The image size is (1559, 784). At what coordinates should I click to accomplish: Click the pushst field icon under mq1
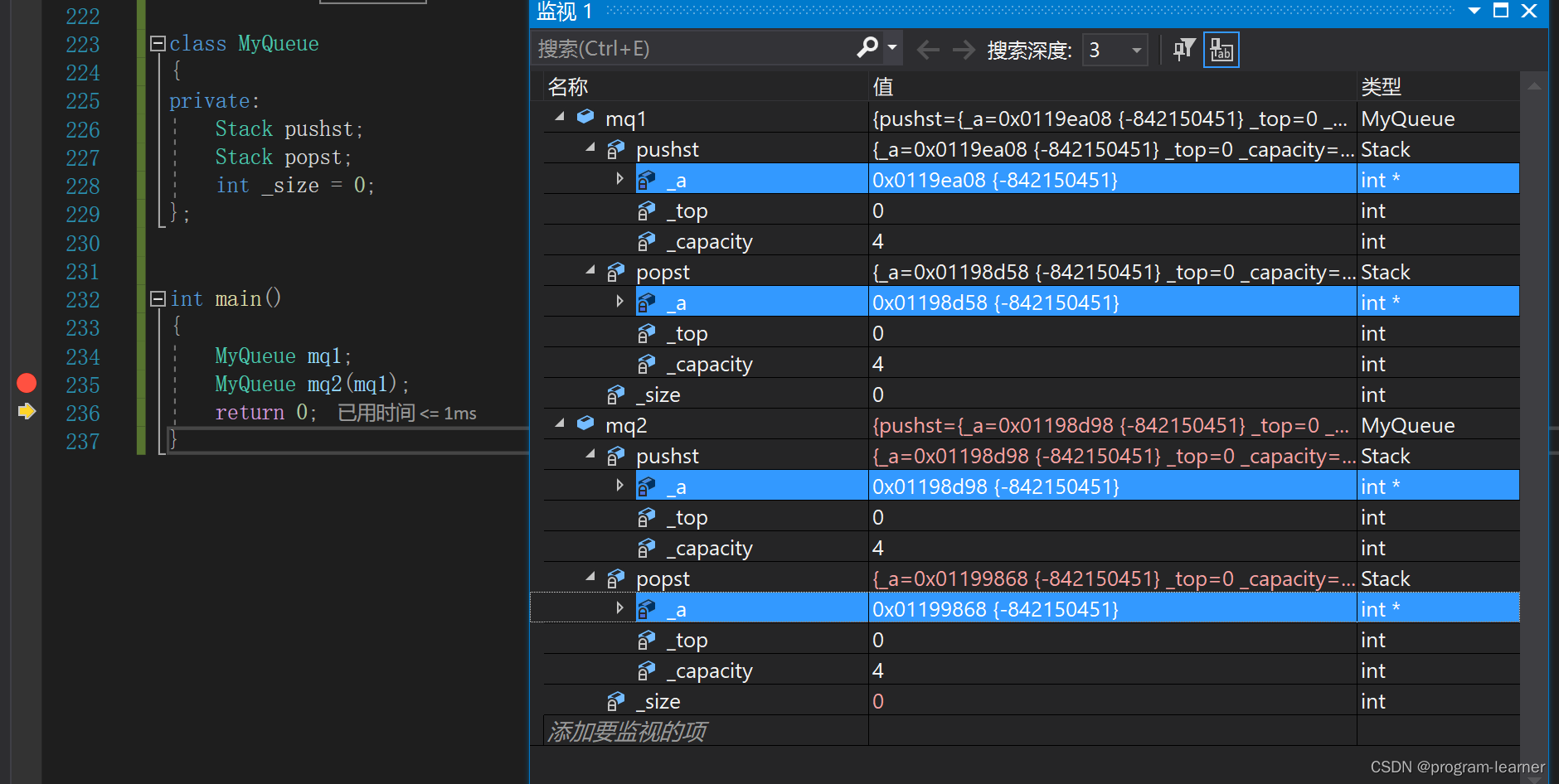(x=615, y=149)
